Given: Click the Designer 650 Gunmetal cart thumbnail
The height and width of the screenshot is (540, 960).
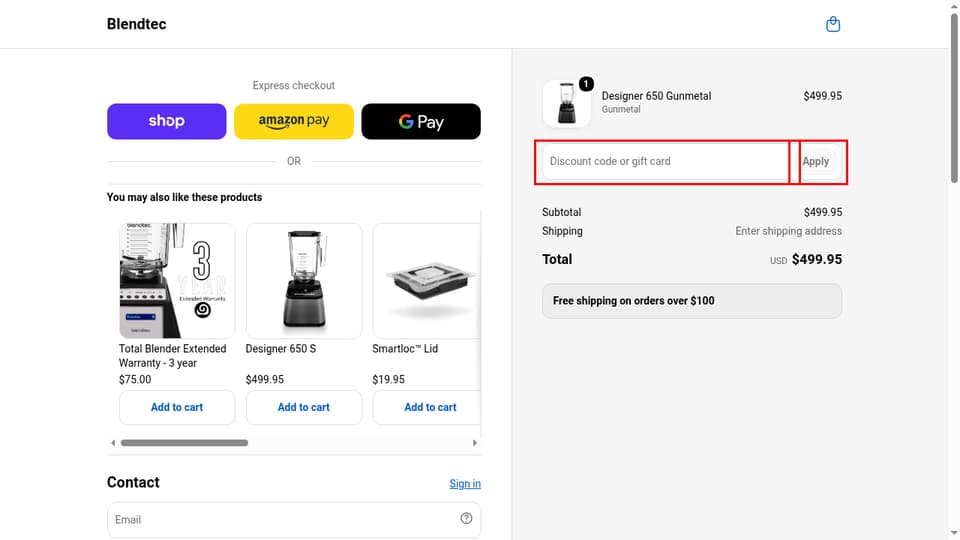Looking at the screenshot, I should click(x=566, y=103).
